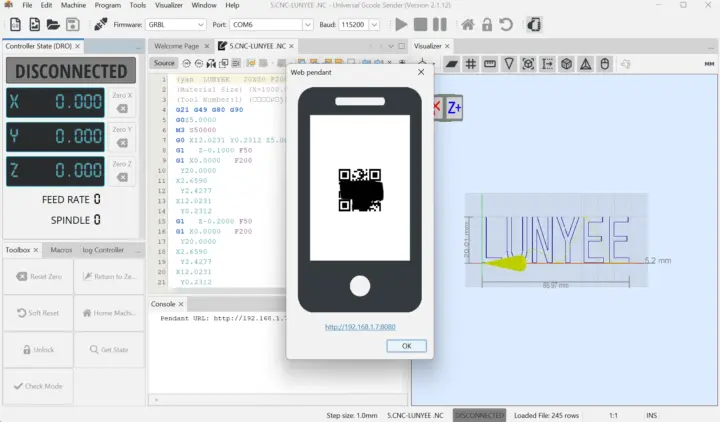Click the unlock padlock icon in toolbar
The width and height of the screenshot is (720, 422).
(x=487, y=24)
